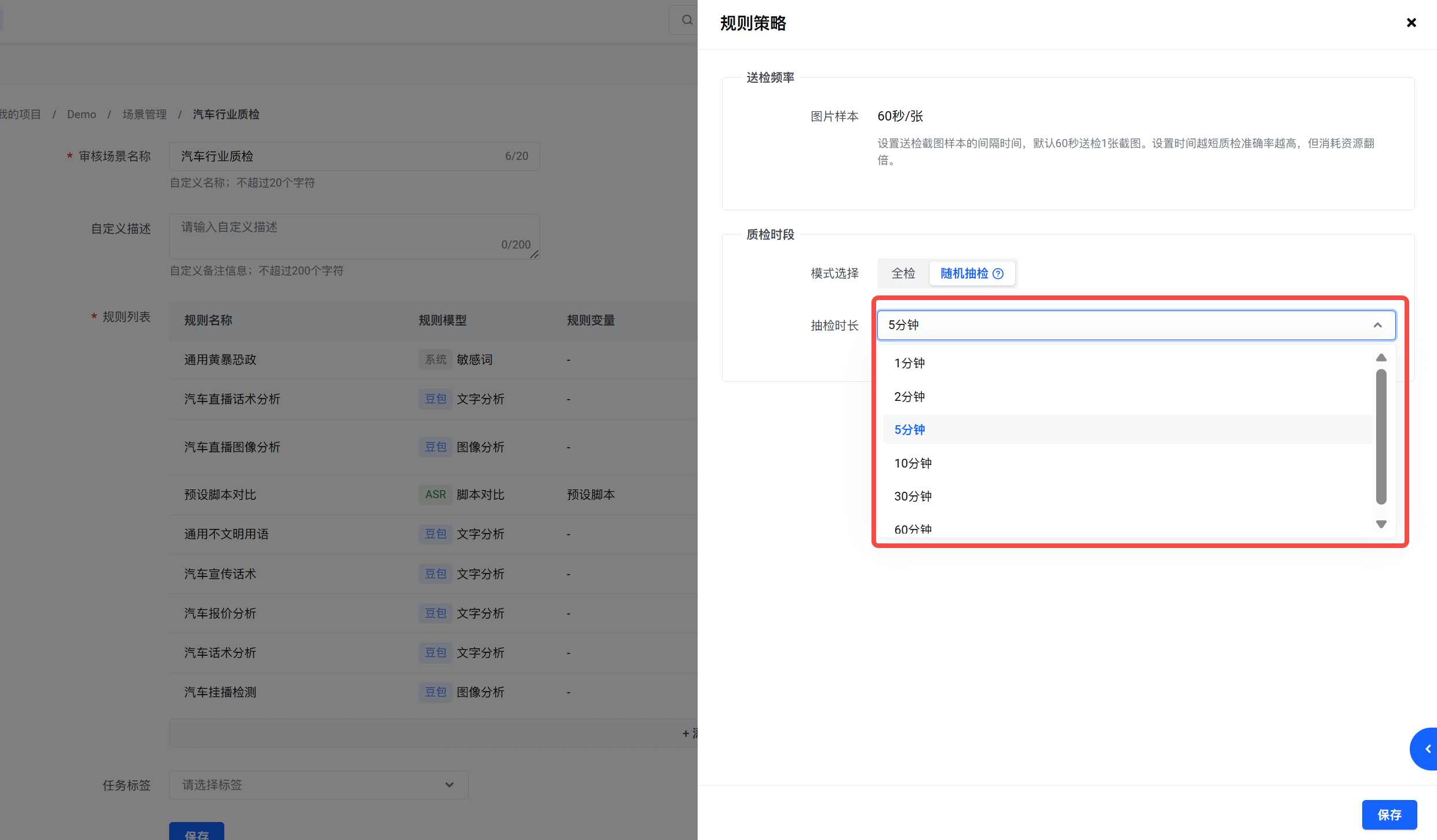
Task: Click the dropdown list scrollbar thumb
Action: 1381,437
